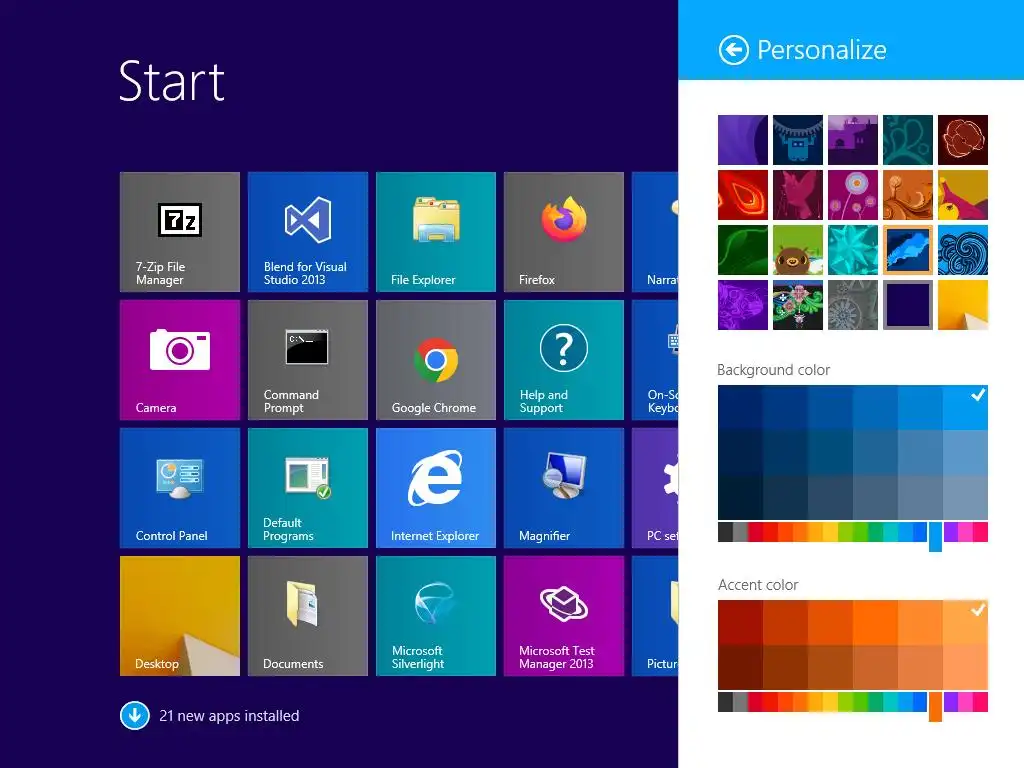Open the Documents tile
Screen dimensions: 1024x768
click(308, 616)
